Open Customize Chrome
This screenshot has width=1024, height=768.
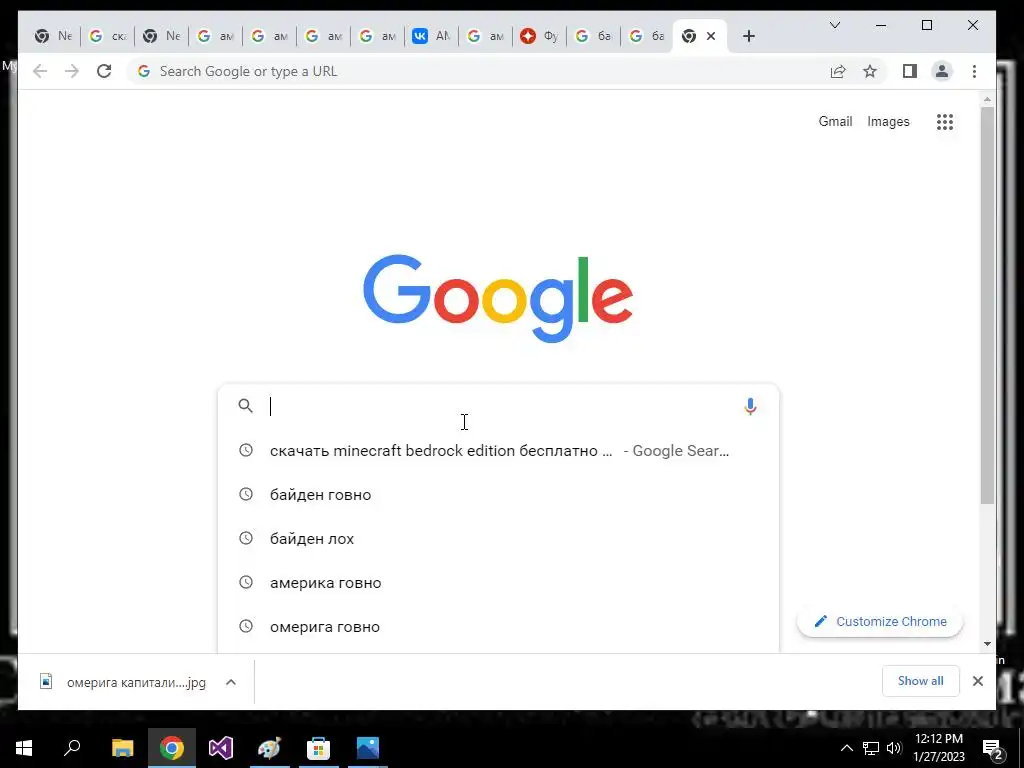[x=880, y=622]
